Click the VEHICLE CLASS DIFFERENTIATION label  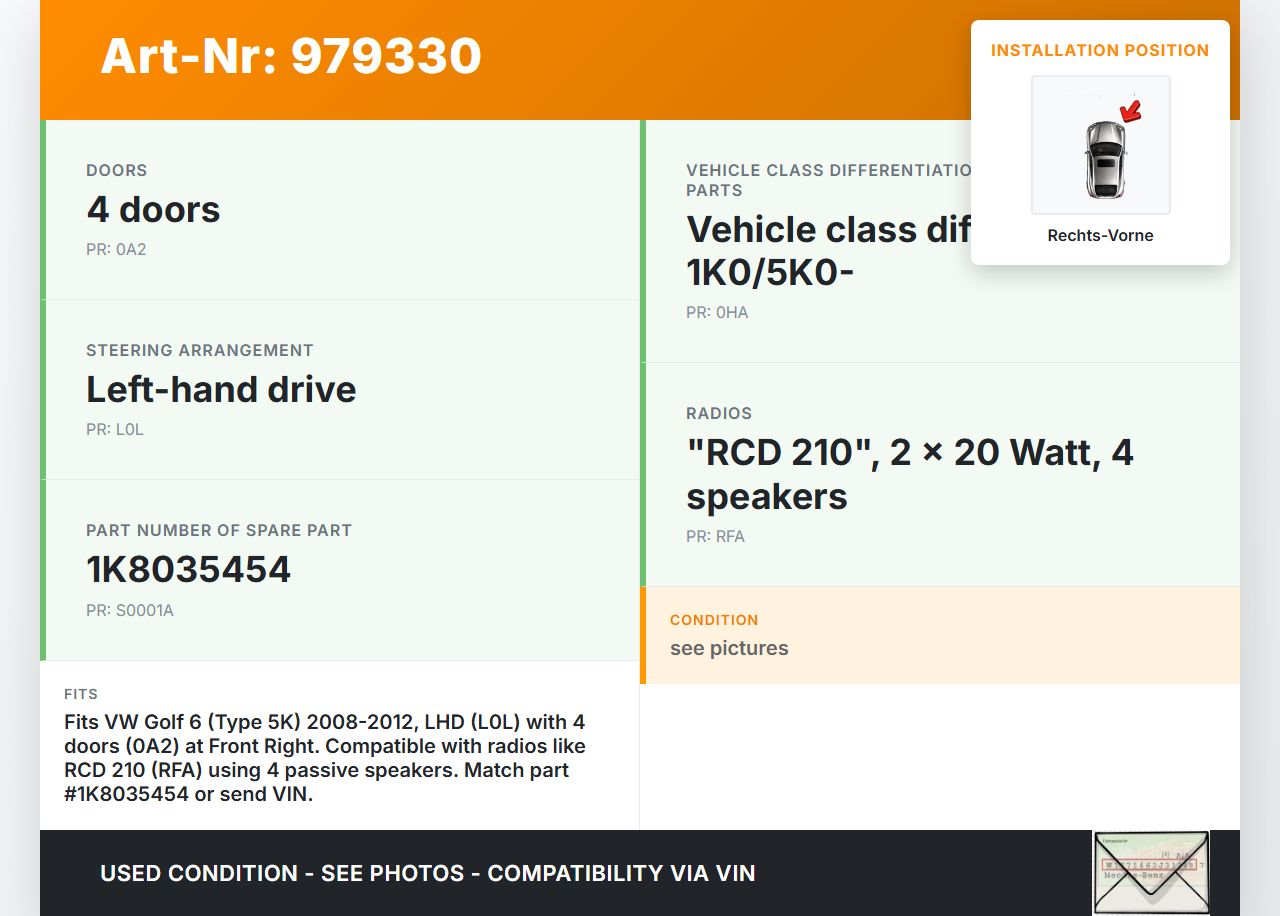coord(828,180)
